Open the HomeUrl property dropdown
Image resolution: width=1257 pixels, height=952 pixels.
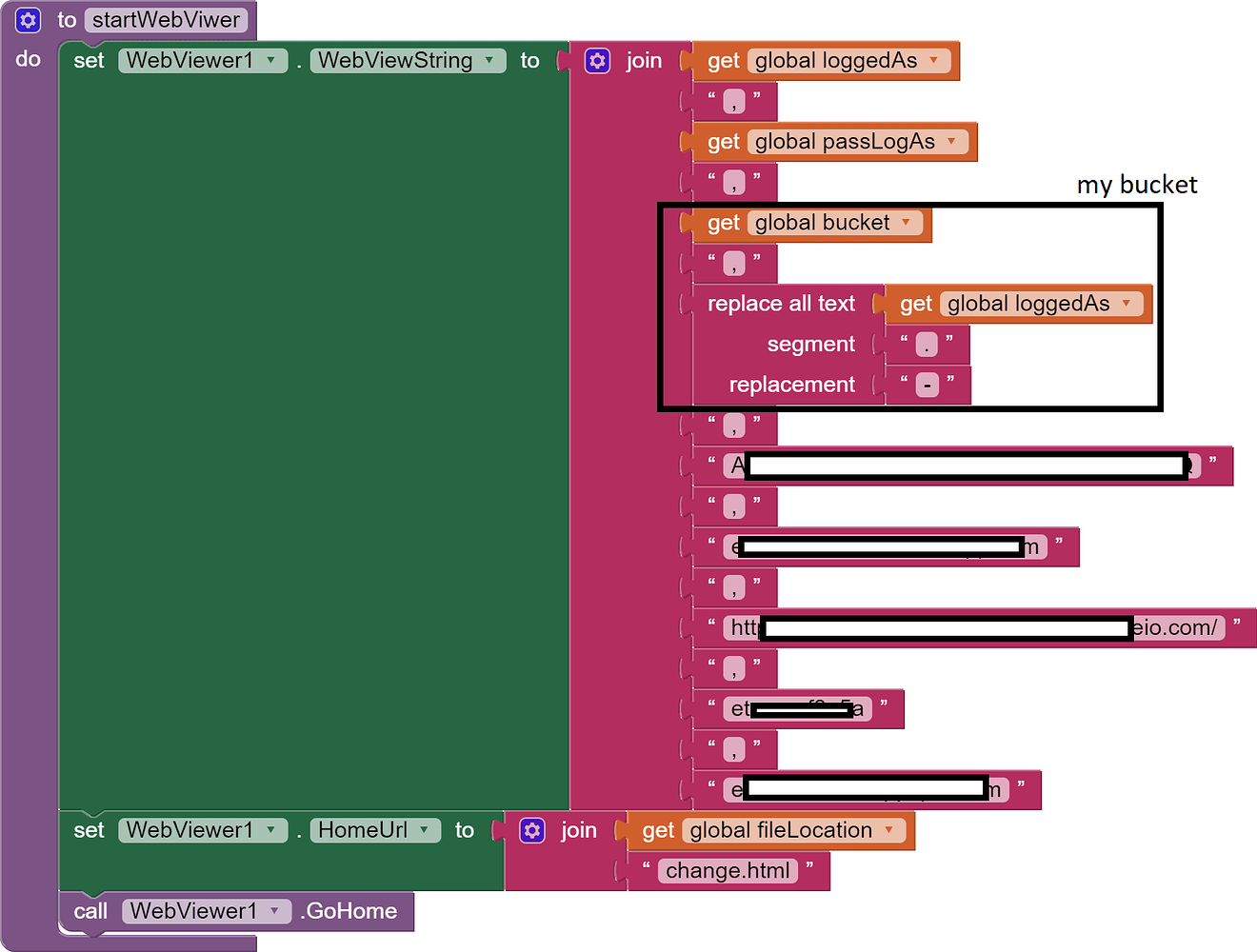pyautogui.click(x=422, y=829)
